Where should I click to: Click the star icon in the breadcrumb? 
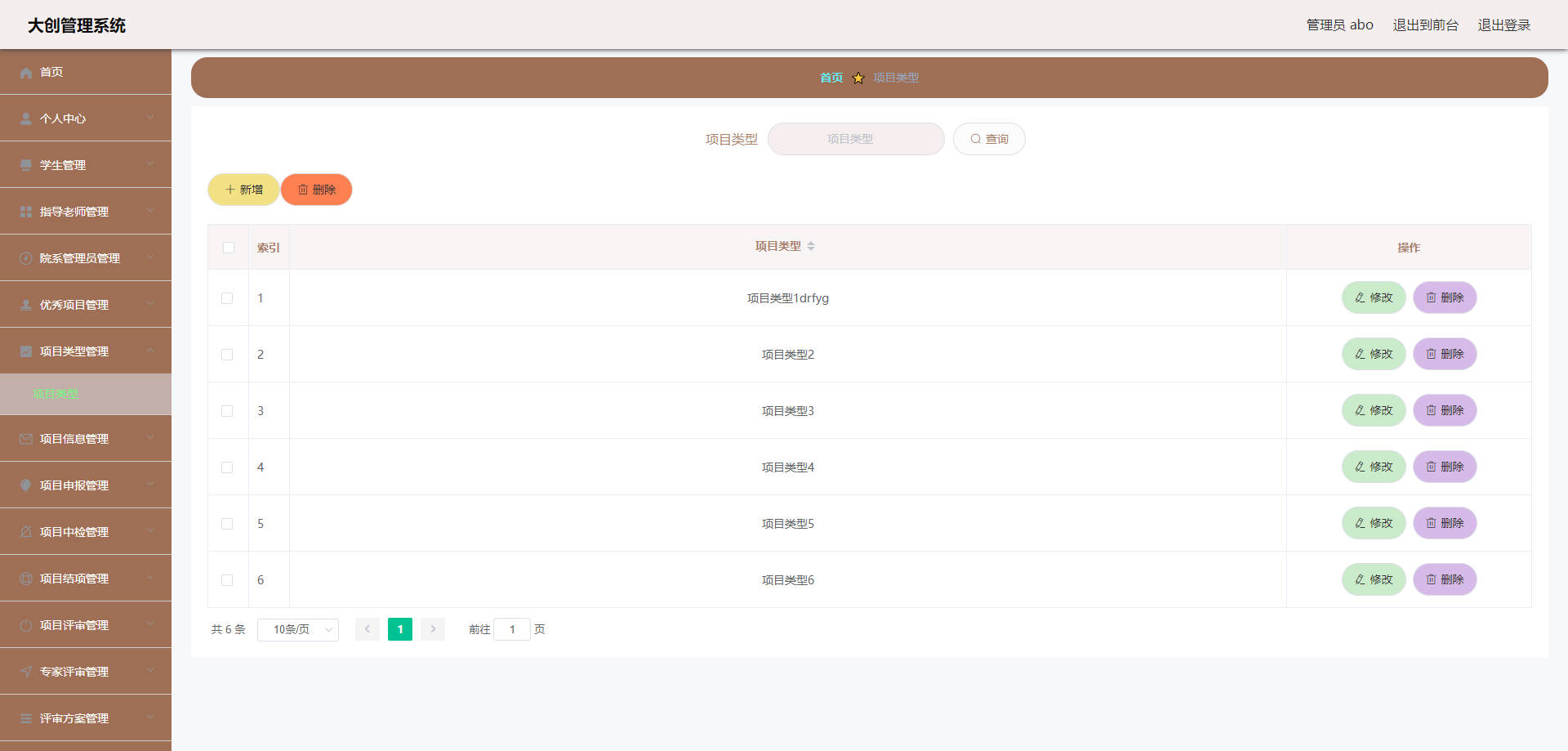click(858, 78)
